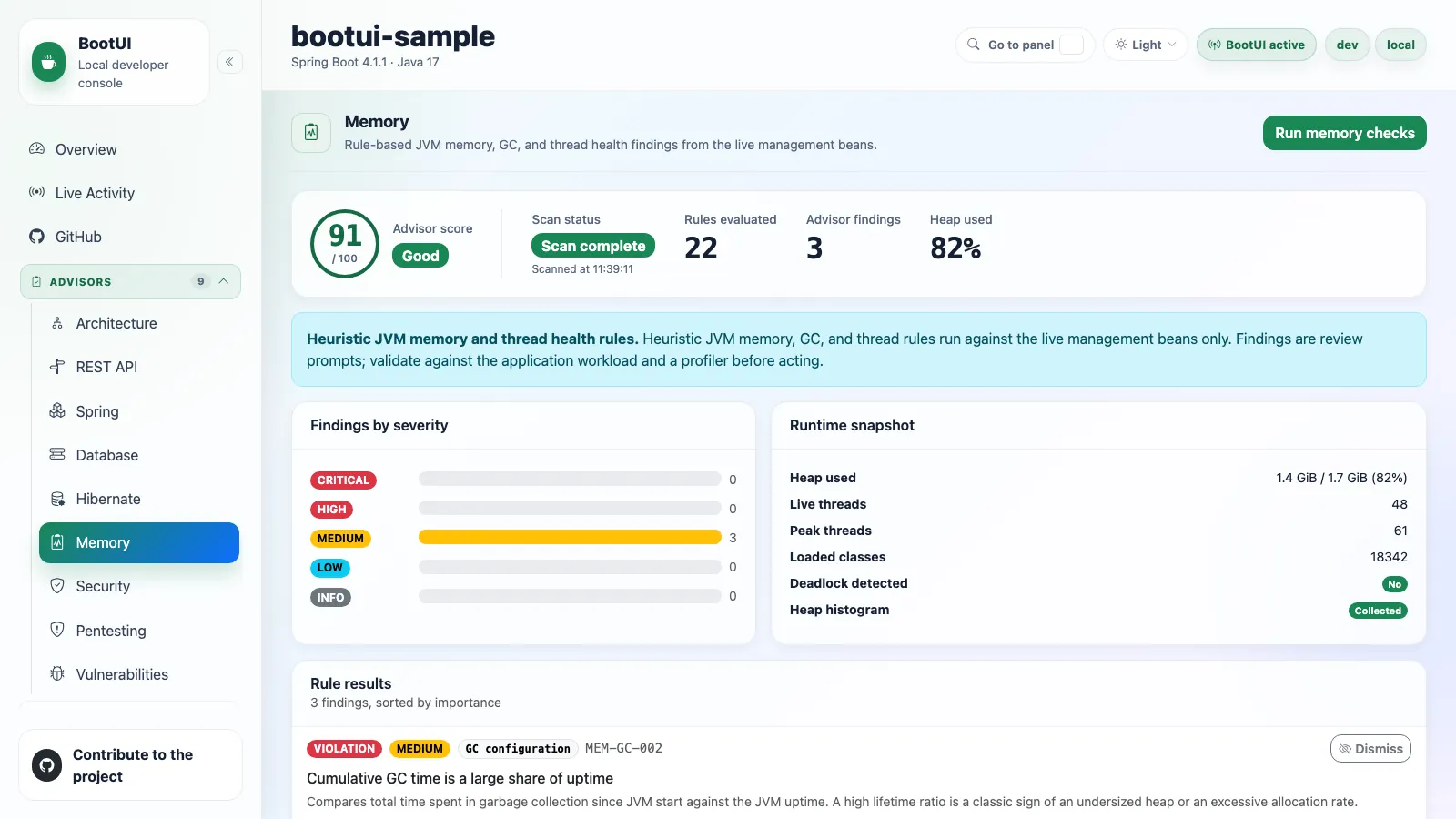
Task: Click the GitHub octocat icon in sidebar
Action: [36, 237]
